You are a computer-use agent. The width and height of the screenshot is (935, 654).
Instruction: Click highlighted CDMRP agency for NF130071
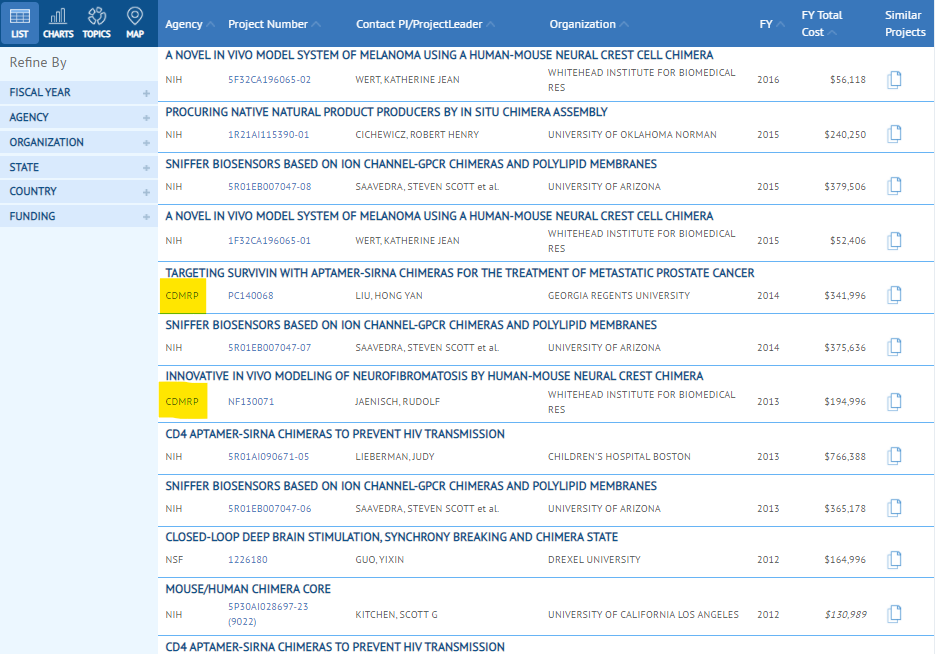tap(182, 402)
